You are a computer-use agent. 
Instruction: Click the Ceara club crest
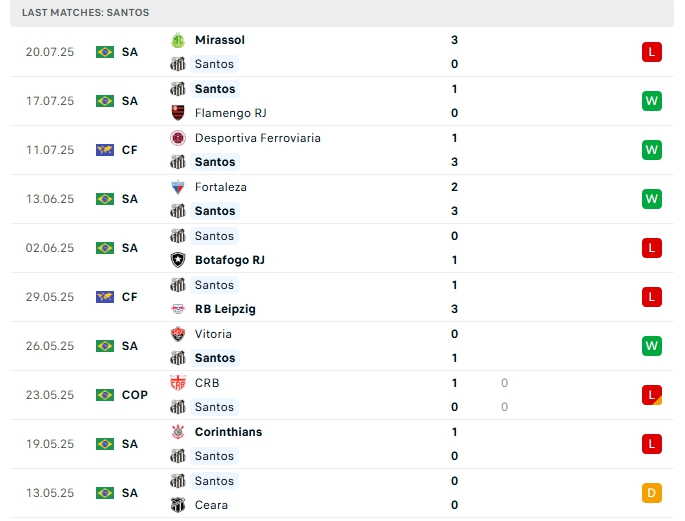pyautogui.click(x=178, y=505)
